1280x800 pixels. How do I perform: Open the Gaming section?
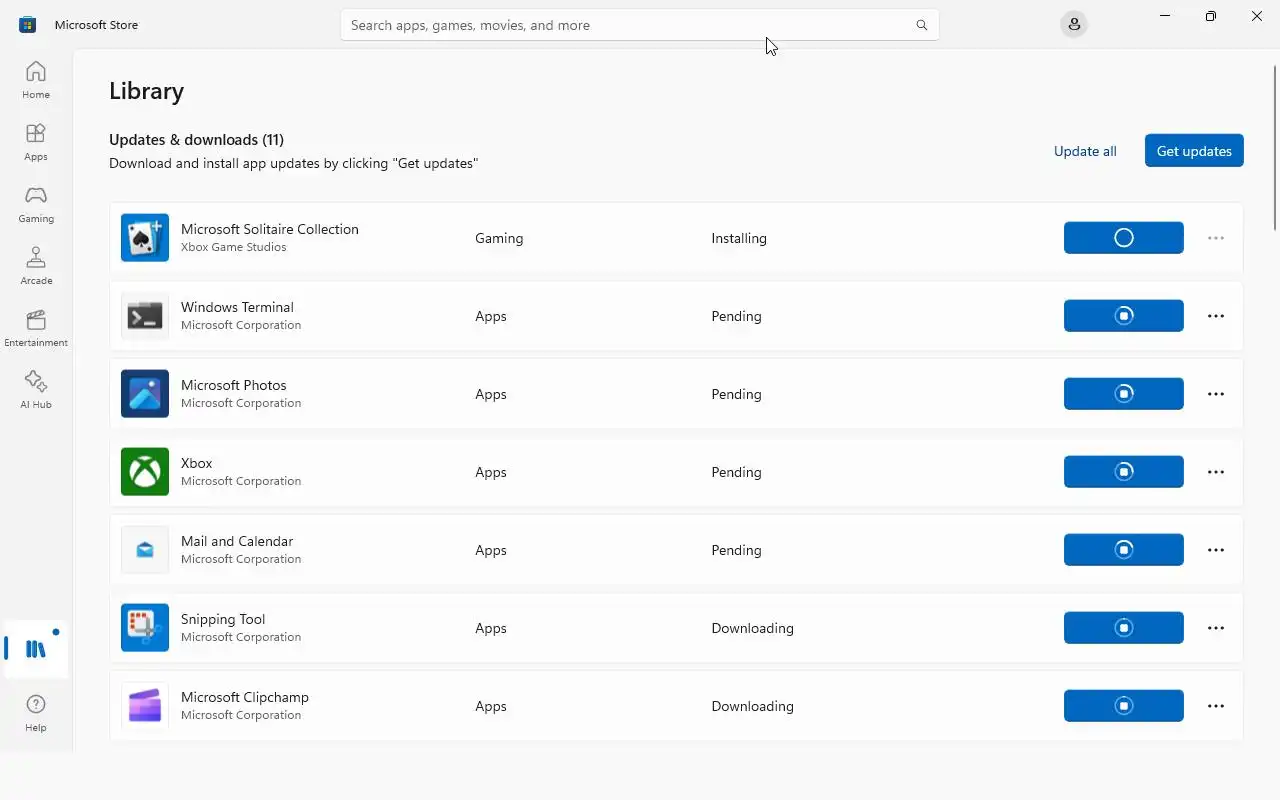(36, 204)
